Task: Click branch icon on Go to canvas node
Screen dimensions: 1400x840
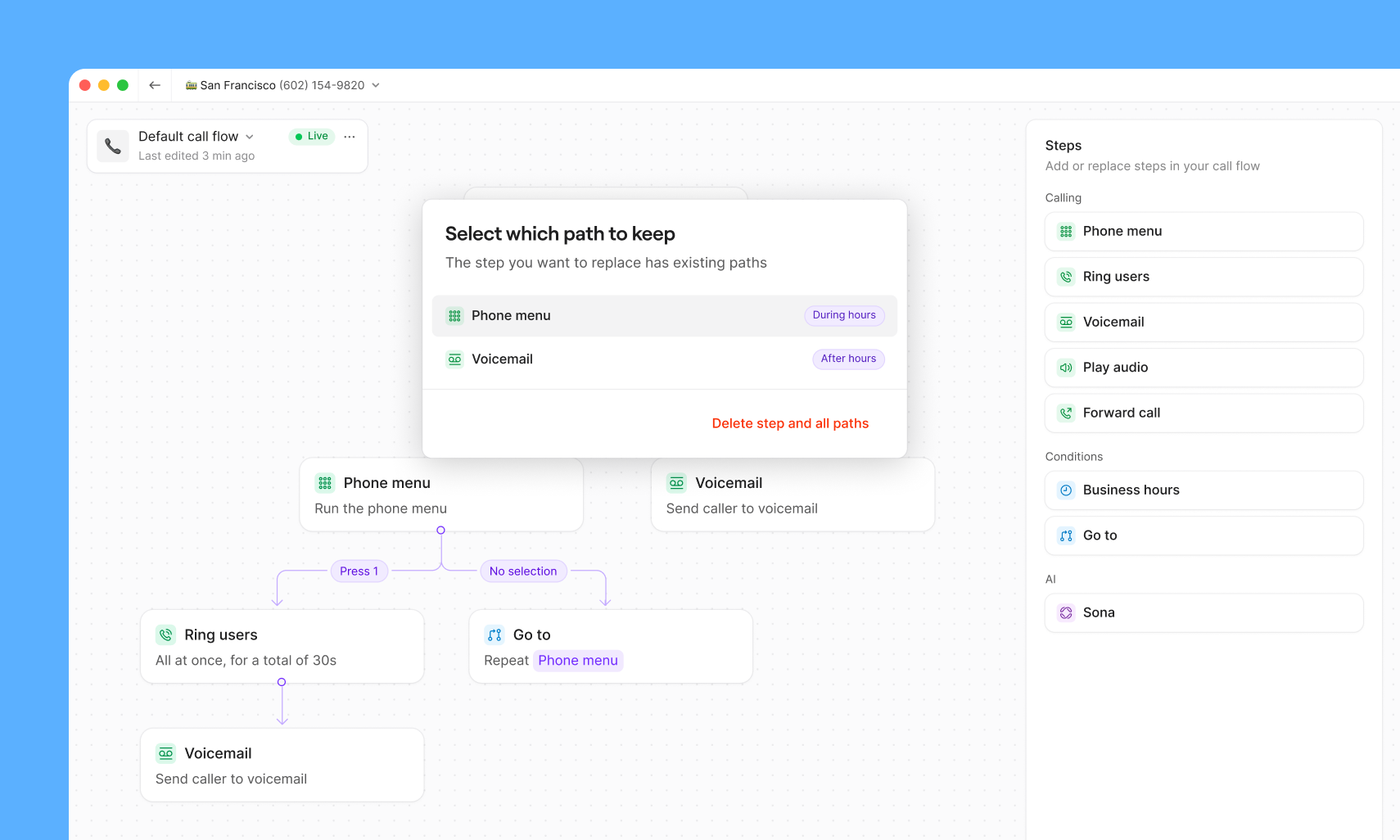Action: point(495,635)
